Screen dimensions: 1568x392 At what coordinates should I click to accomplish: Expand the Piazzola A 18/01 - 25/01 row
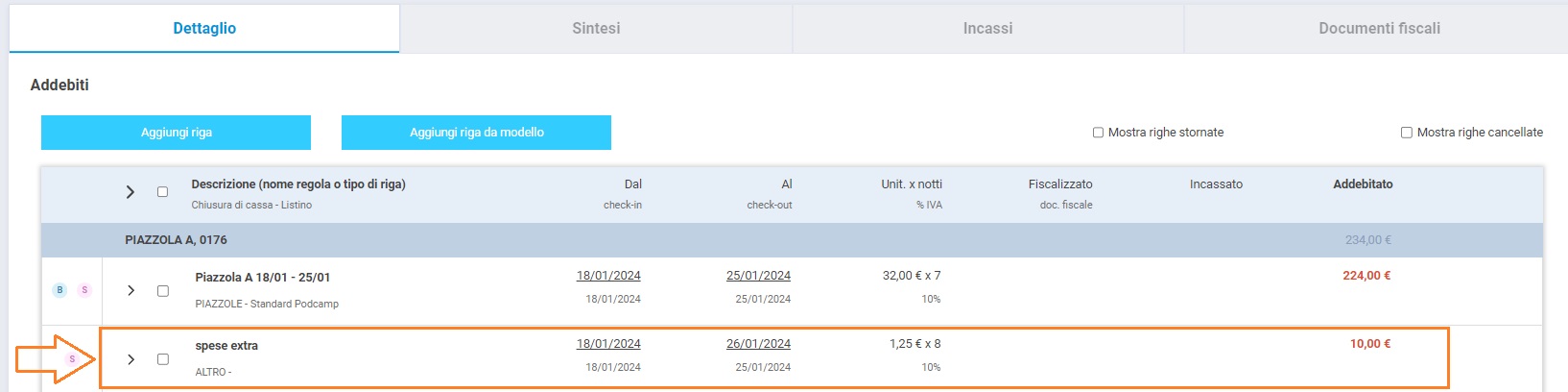point(131,291)
